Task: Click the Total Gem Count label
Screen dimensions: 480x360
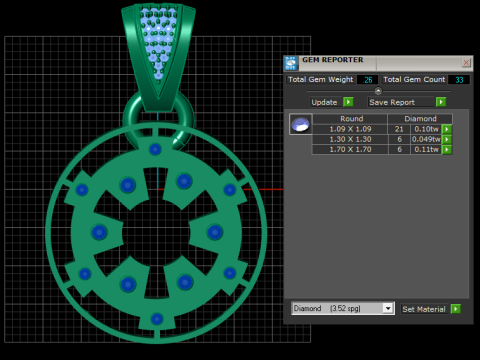Action: point(414,80)
